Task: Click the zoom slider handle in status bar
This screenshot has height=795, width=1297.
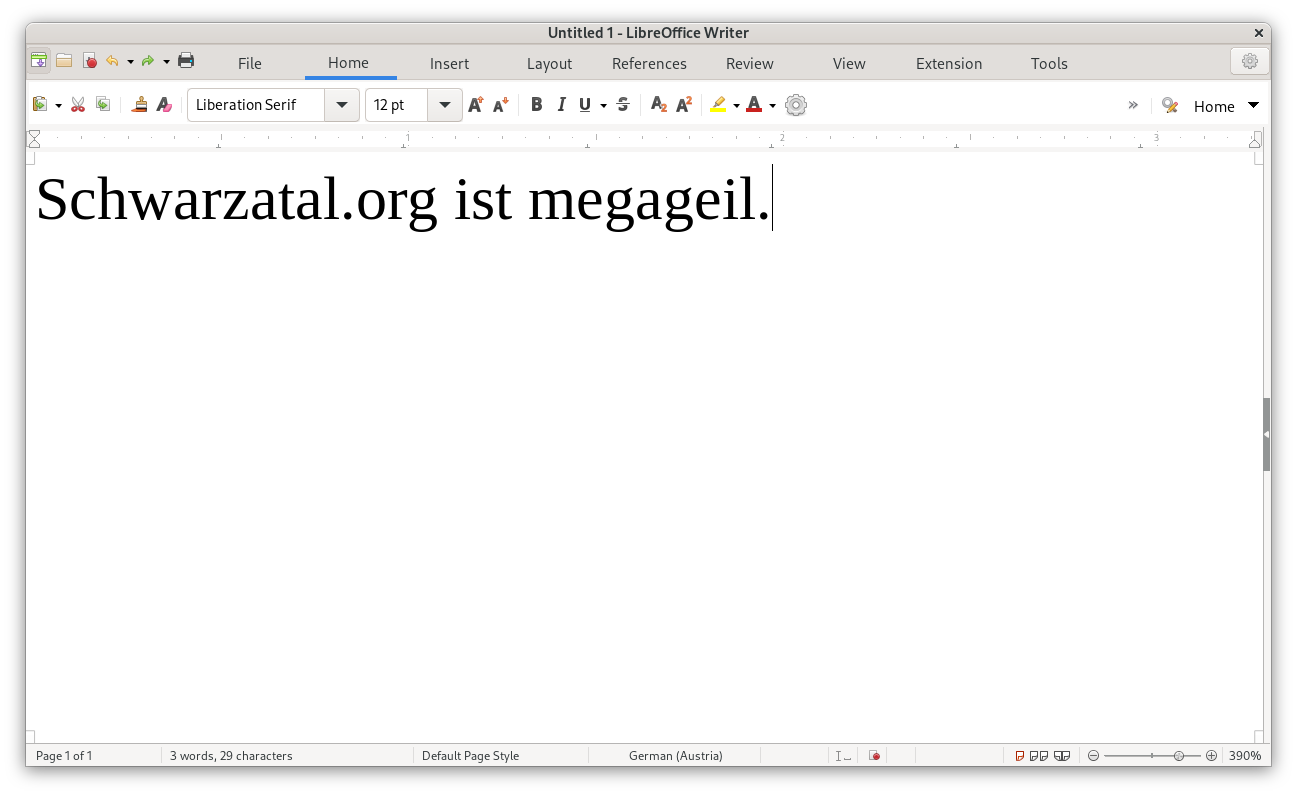Action: pyautogui.click(x=1179, y=756)
